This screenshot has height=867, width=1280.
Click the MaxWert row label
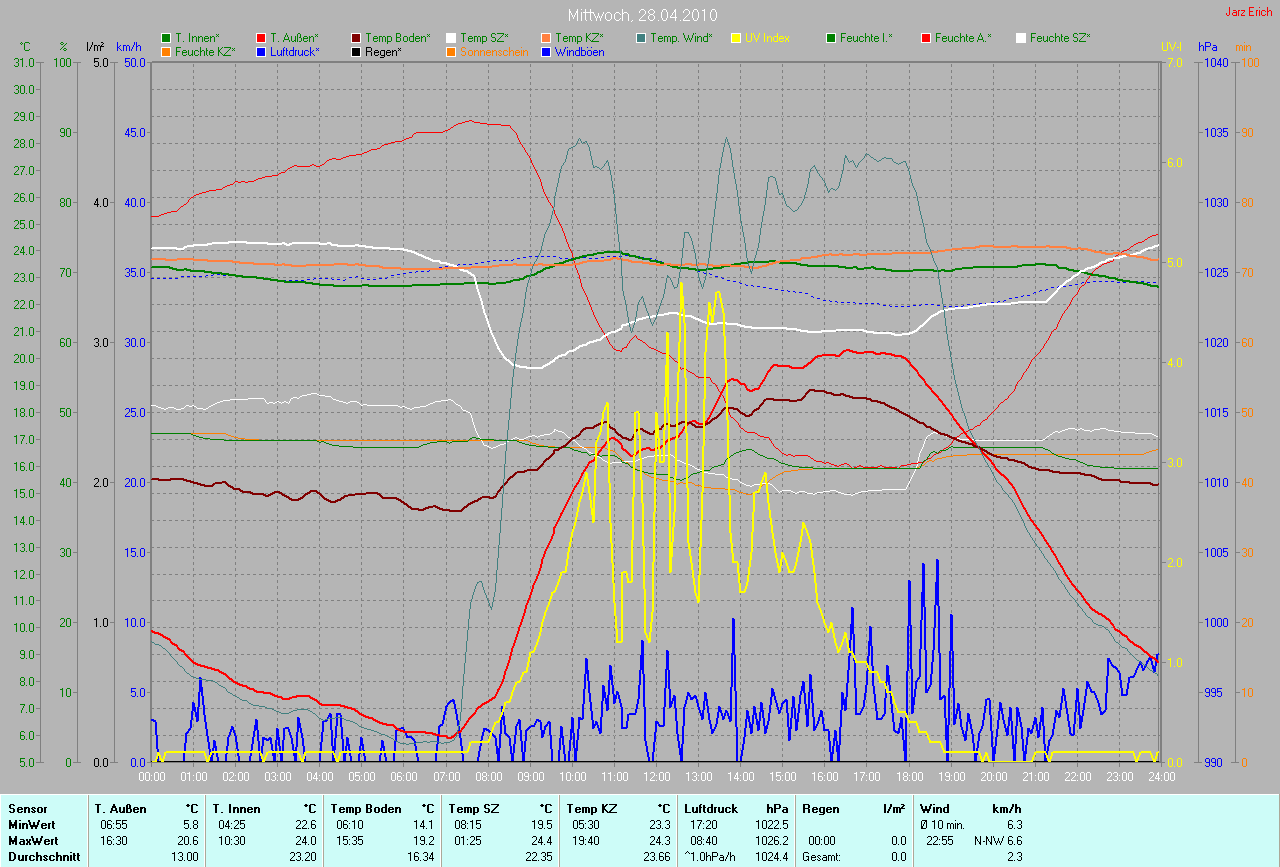coord(34,840)
